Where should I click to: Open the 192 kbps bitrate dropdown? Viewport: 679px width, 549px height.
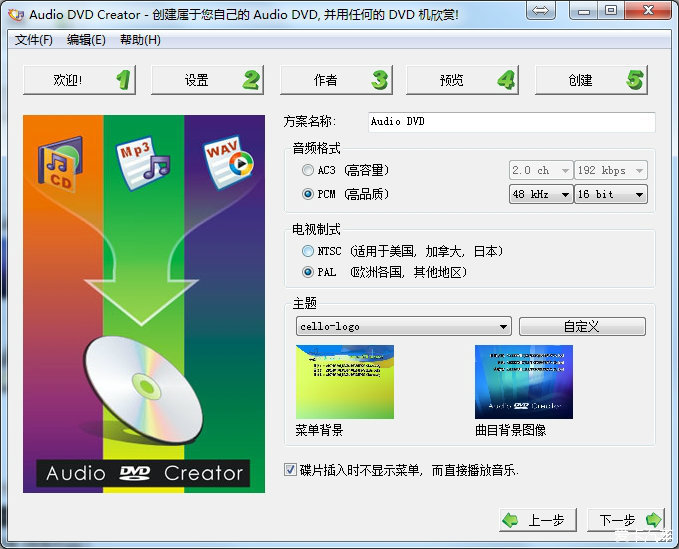[611, 170]
